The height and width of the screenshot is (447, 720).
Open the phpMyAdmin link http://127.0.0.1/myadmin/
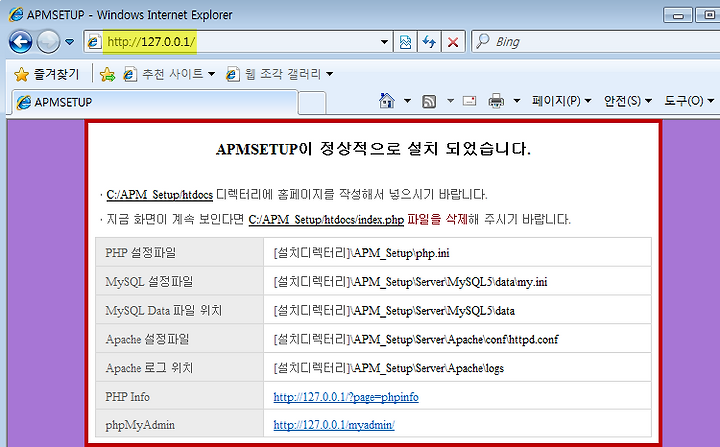334,425
